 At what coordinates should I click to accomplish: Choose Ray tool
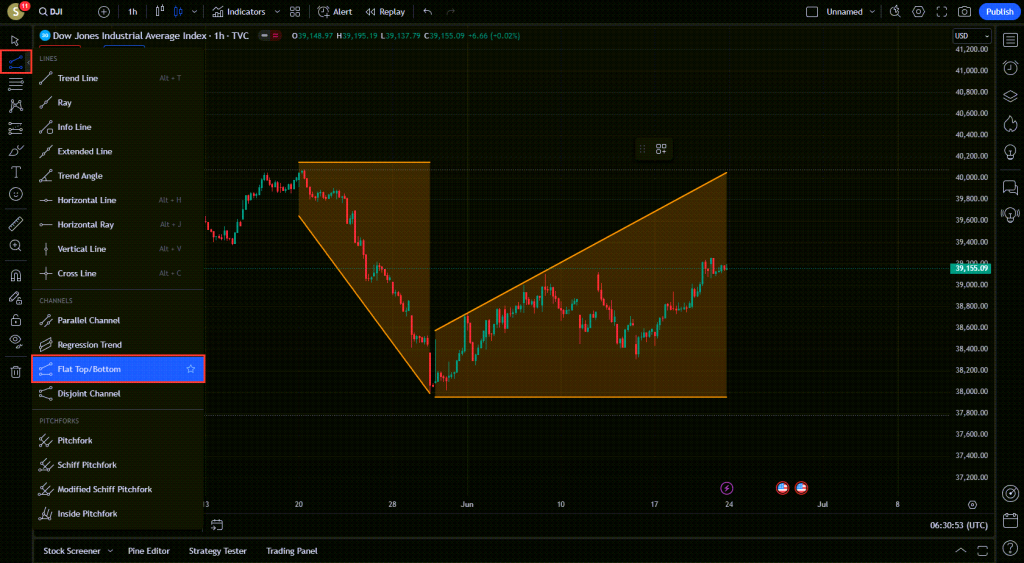click(118, 103)
